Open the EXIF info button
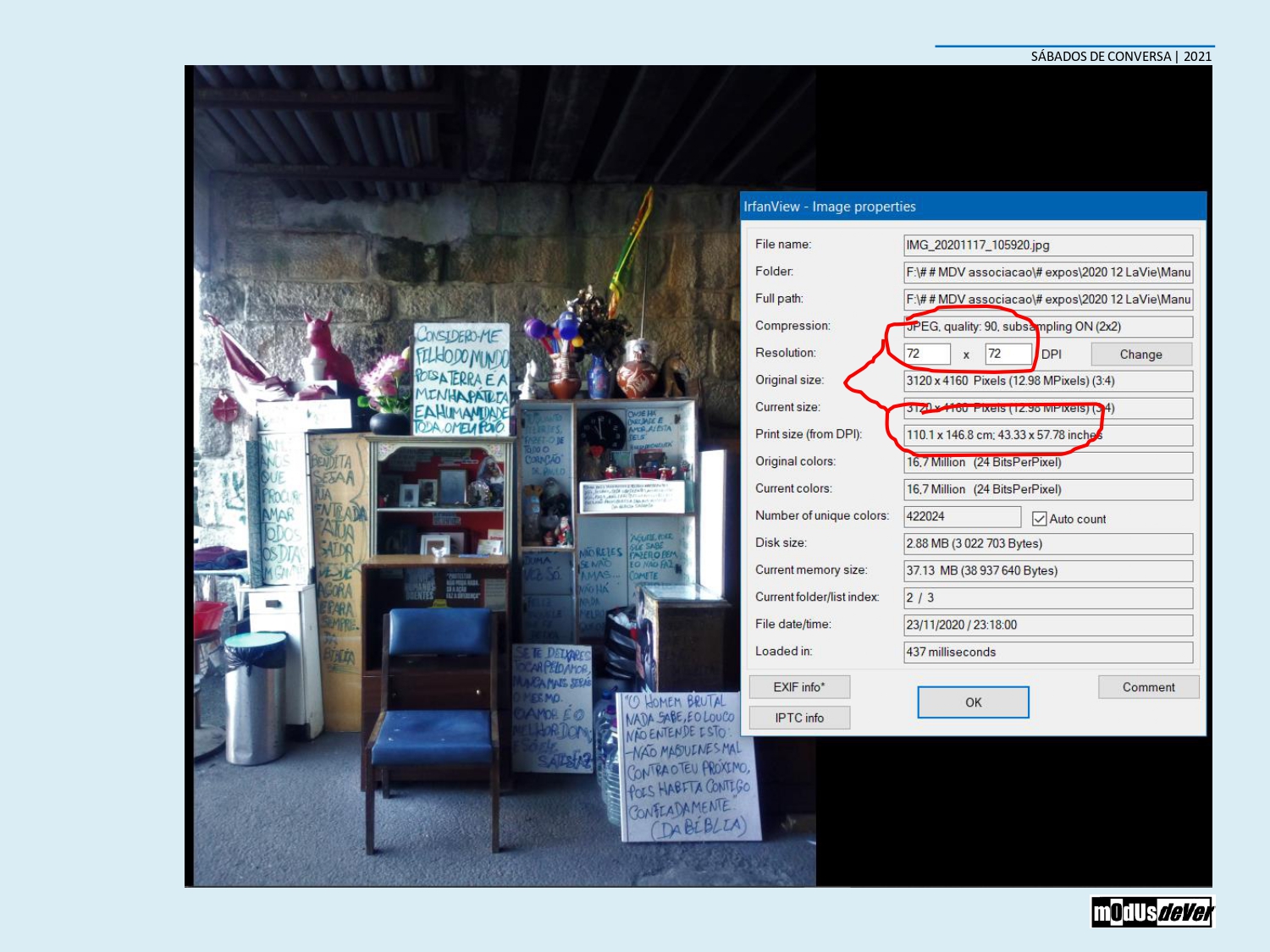 (x=798, y=687)
